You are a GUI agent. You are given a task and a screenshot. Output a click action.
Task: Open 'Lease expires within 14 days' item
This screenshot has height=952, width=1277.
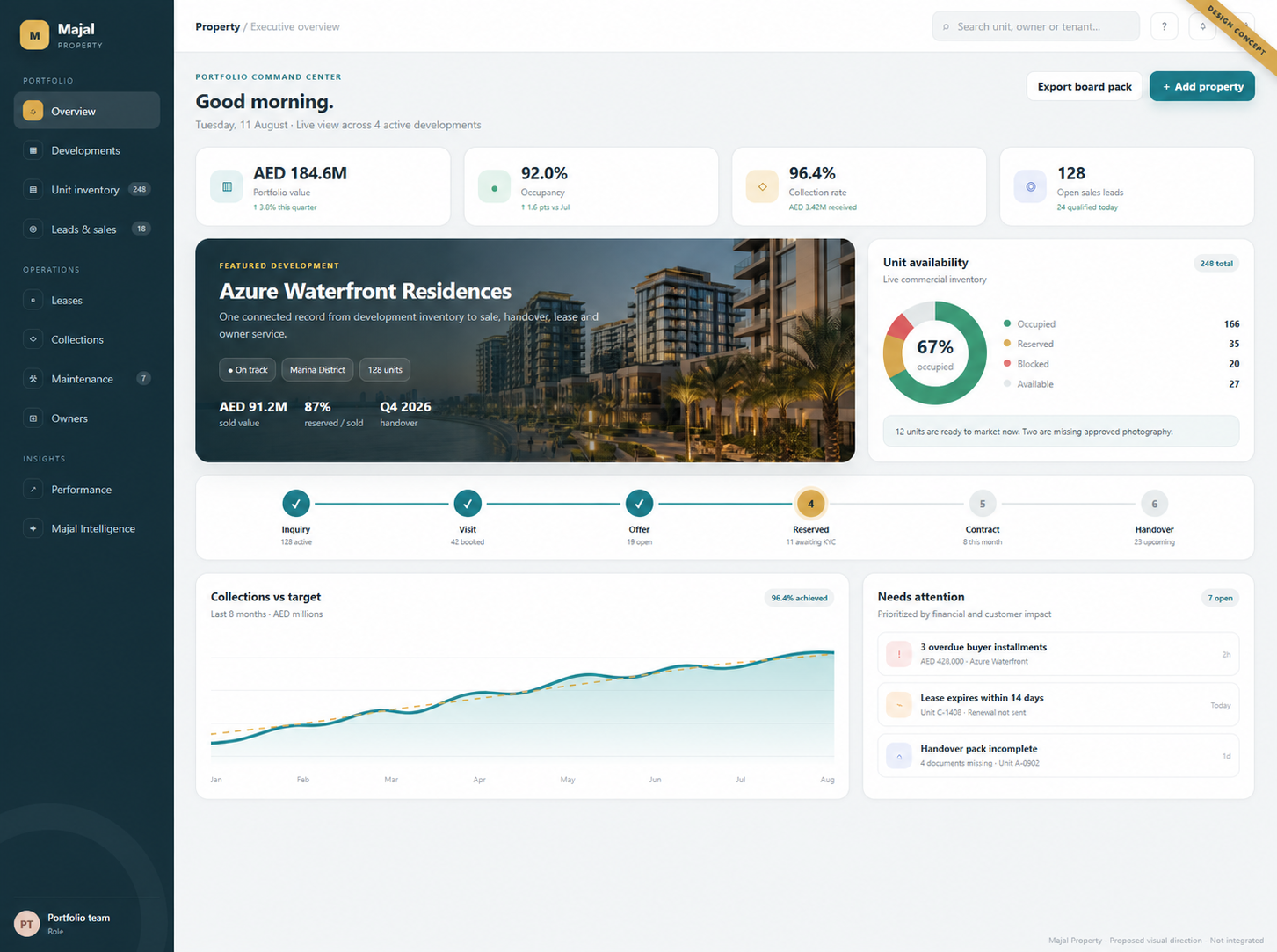click(x=1058, y=705)
